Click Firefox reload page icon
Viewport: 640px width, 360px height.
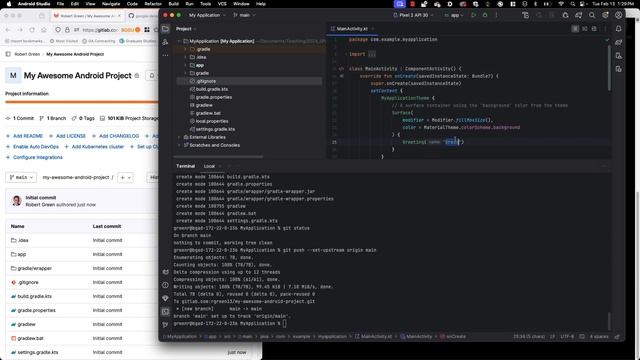[32, 30]
